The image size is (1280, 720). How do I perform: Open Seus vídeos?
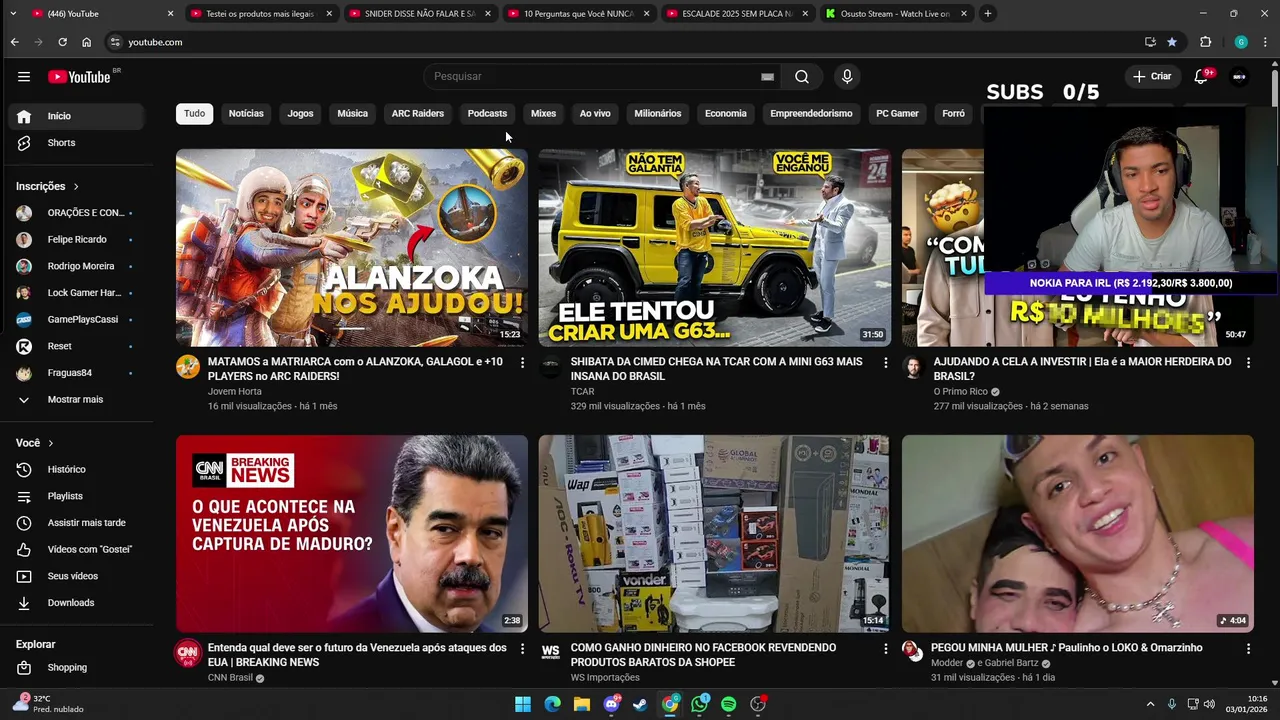78,576
